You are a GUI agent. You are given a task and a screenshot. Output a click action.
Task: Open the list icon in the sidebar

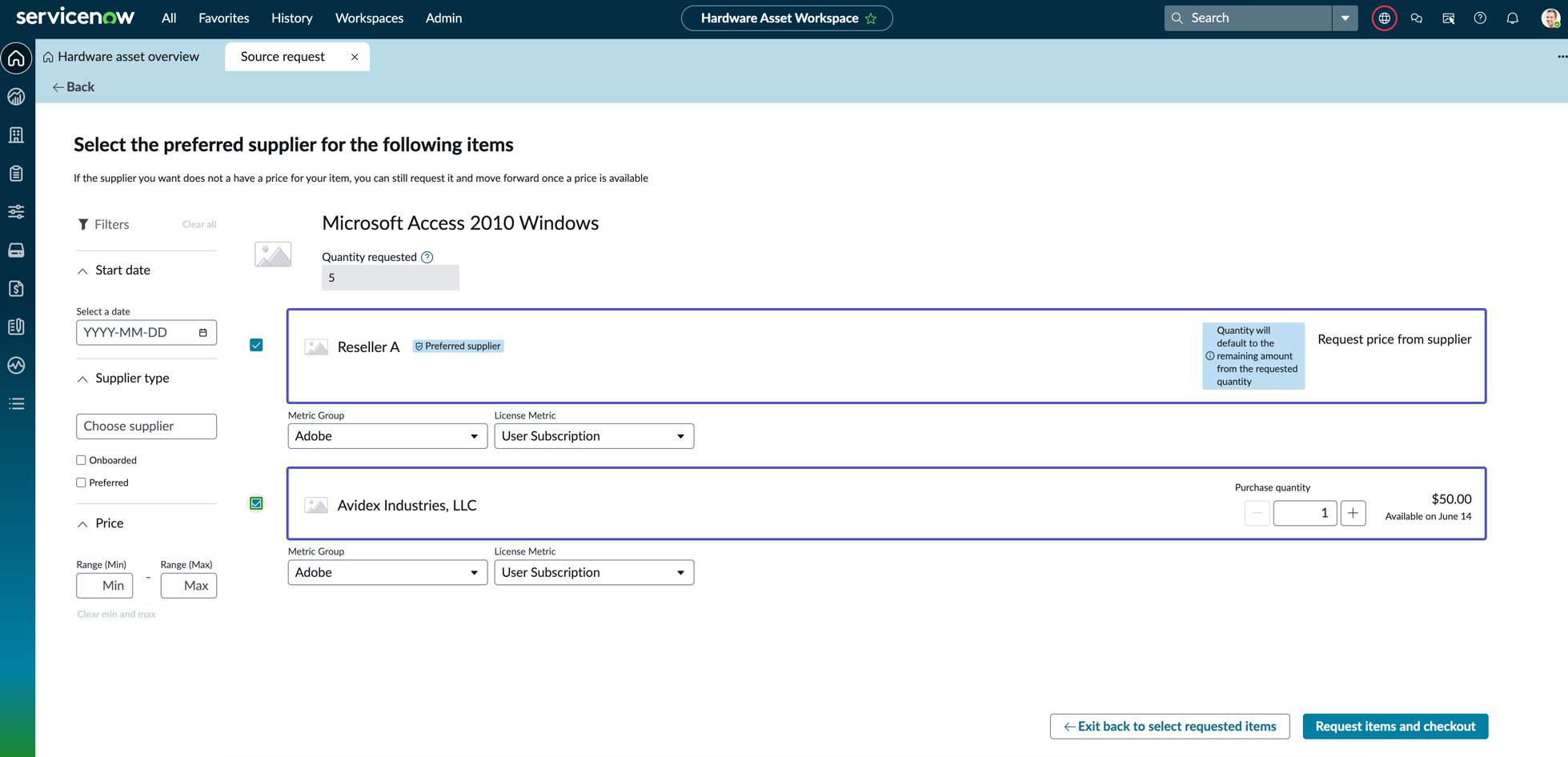click(x=17, y=404)
